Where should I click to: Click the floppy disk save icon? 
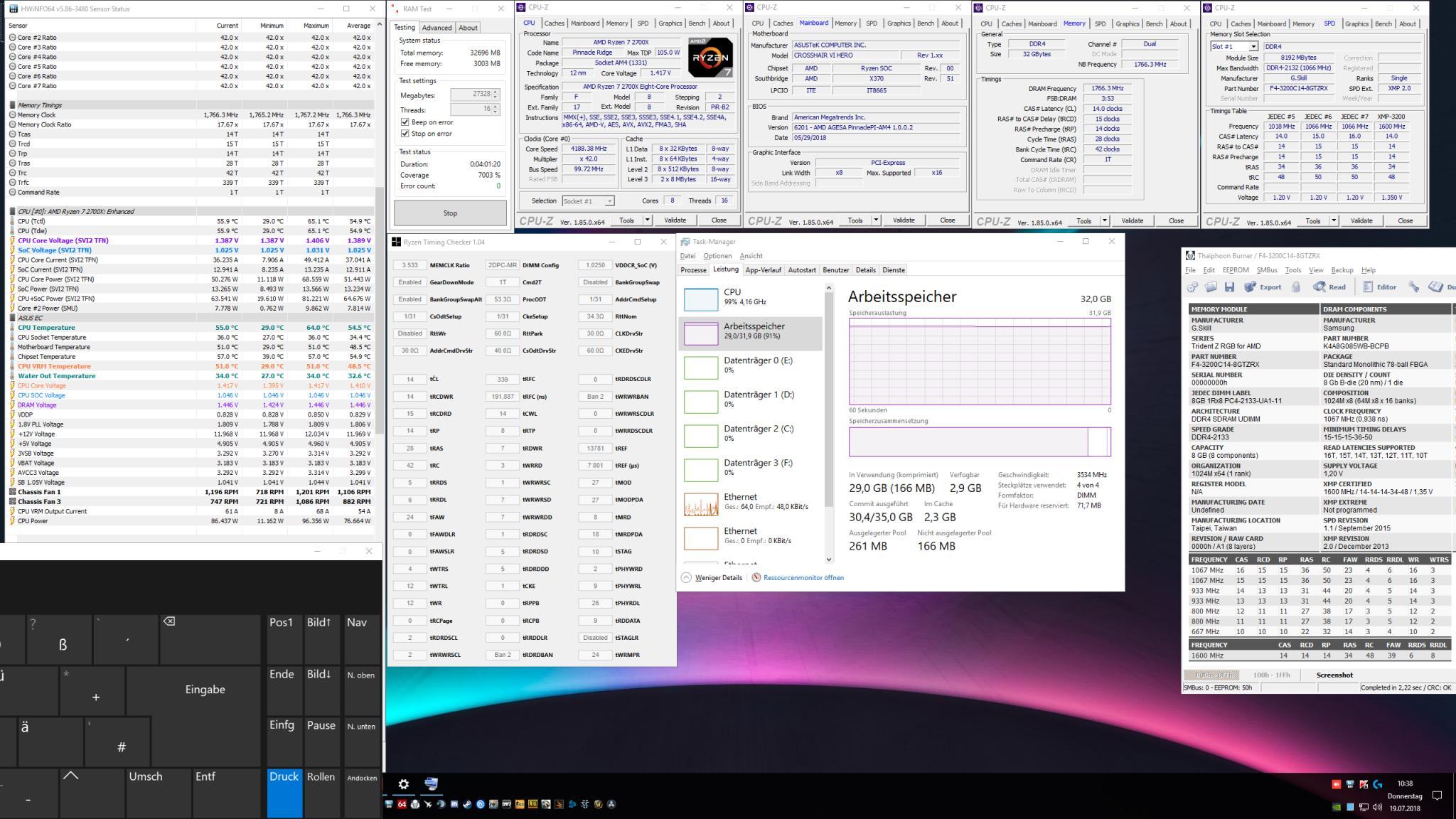(1229, 287)
